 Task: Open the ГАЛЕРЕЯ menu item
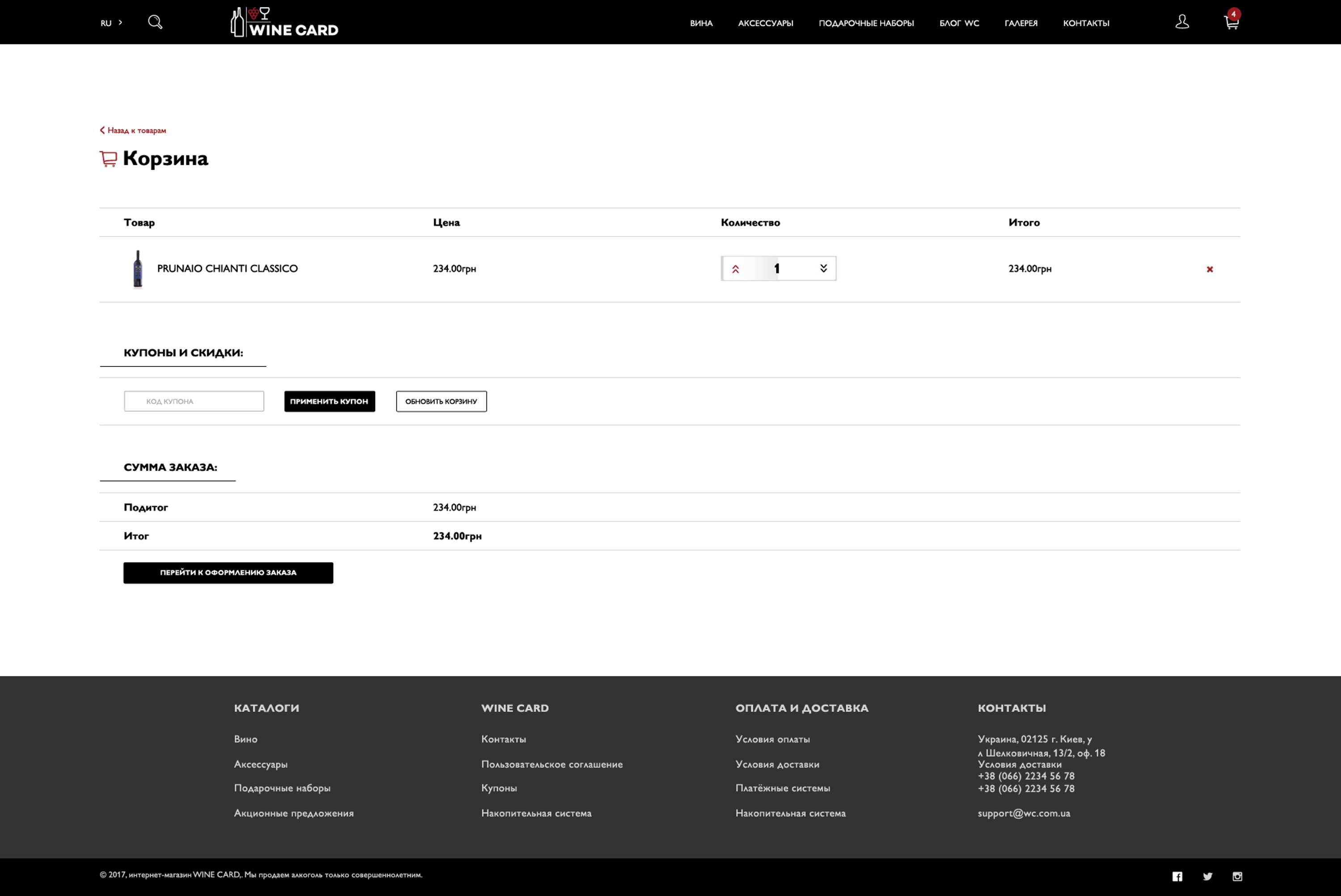point(1021,23)
